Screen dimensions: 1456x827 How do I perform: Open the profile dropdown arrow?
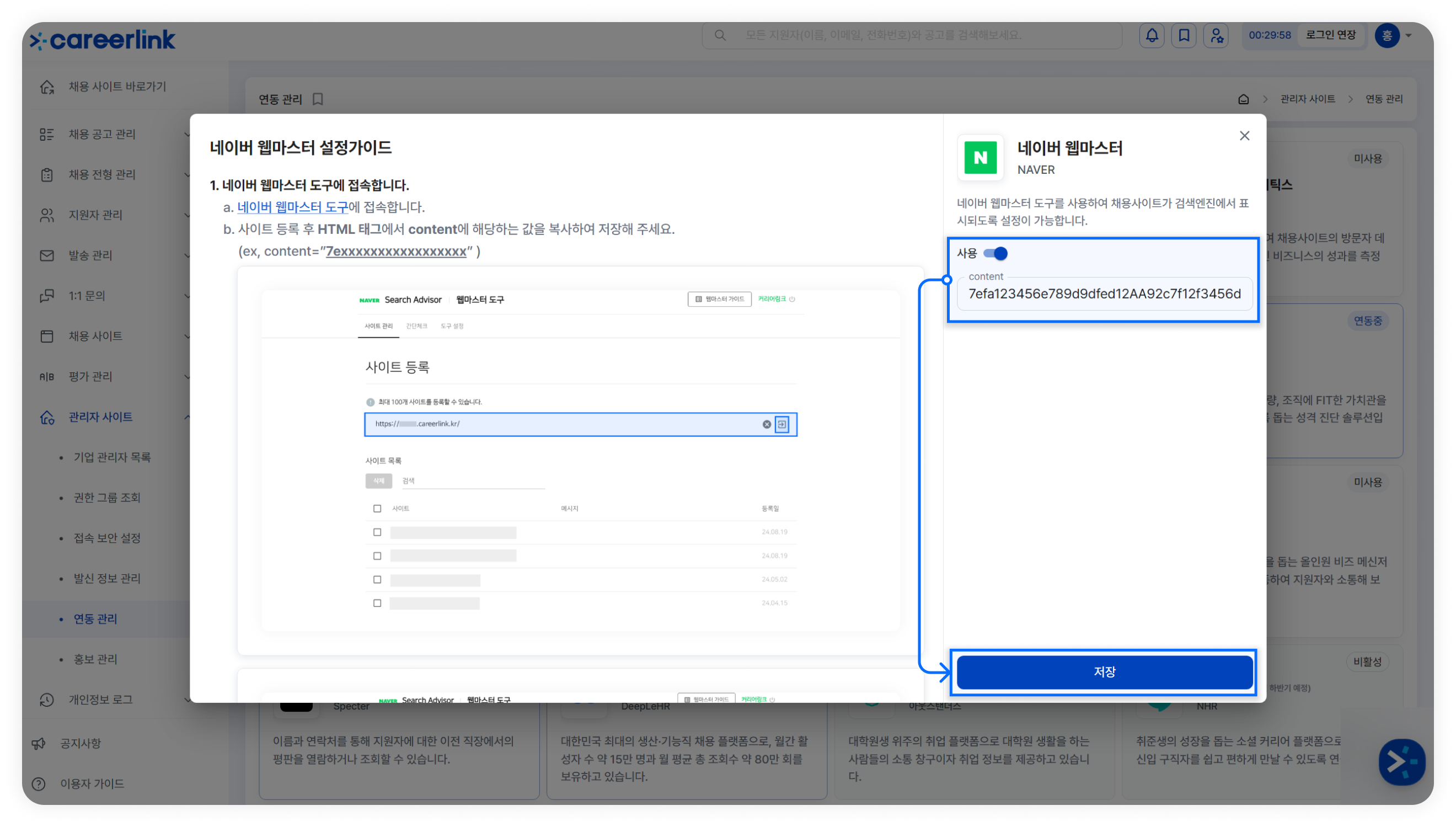[x=1408, y=35]
